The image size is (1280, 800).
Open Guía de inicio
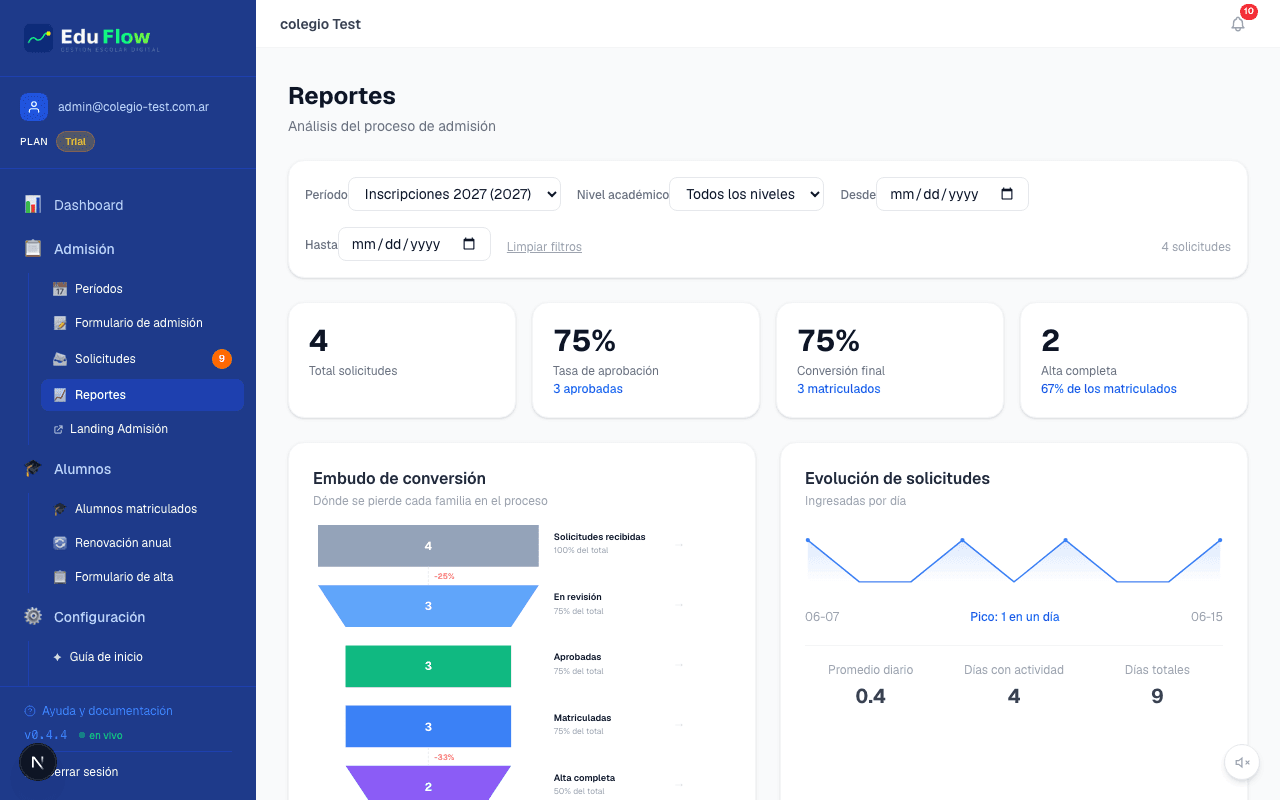click(x=142, y=657)
